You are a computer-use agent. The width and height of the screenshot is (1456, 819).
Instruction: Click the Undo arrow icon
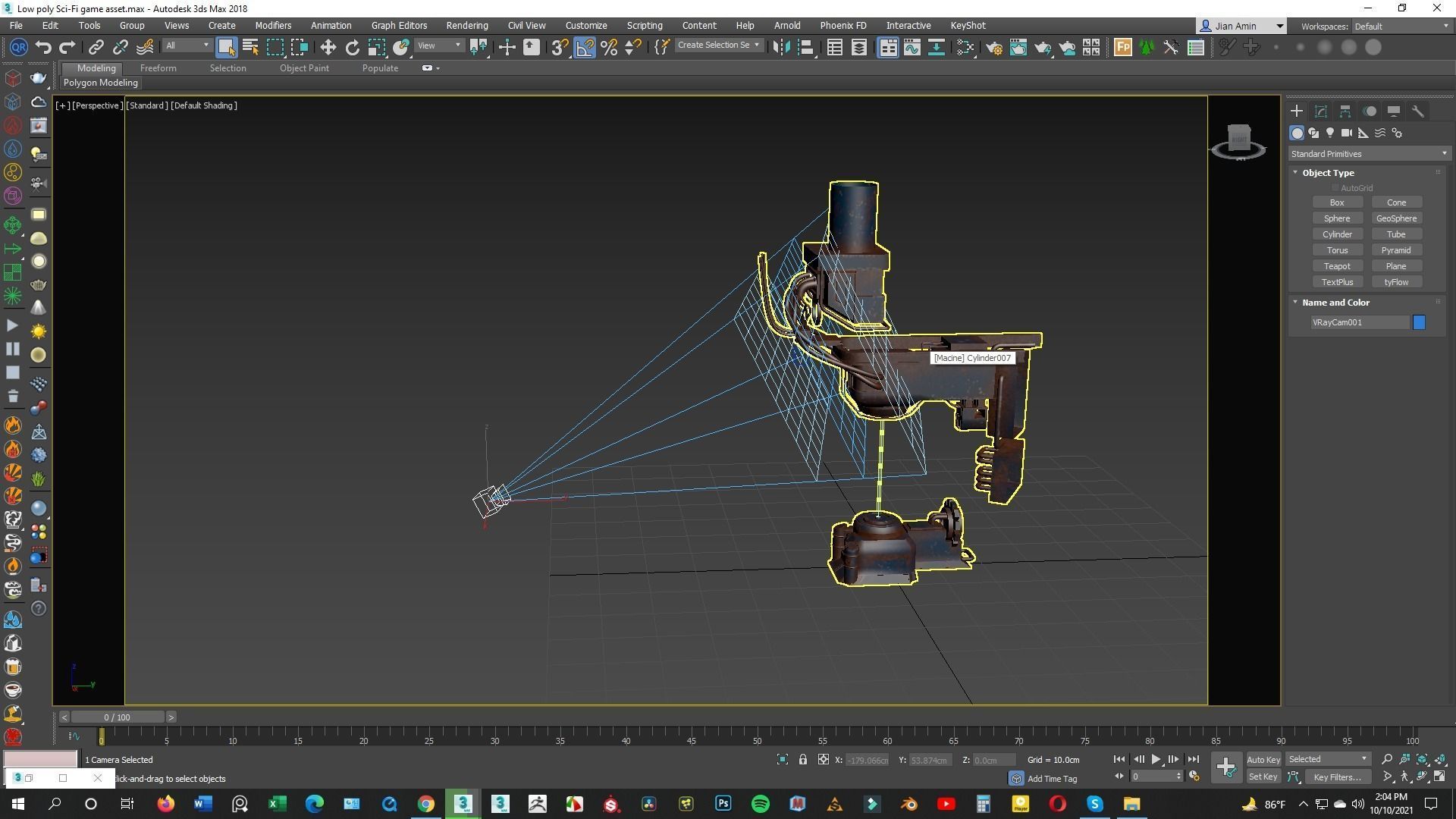(43, 48)
